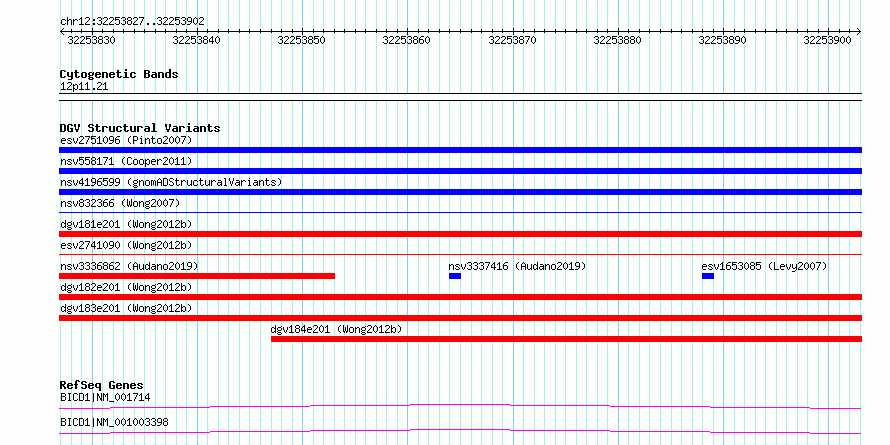Click ruler position 32253870

tap(513, 40)
